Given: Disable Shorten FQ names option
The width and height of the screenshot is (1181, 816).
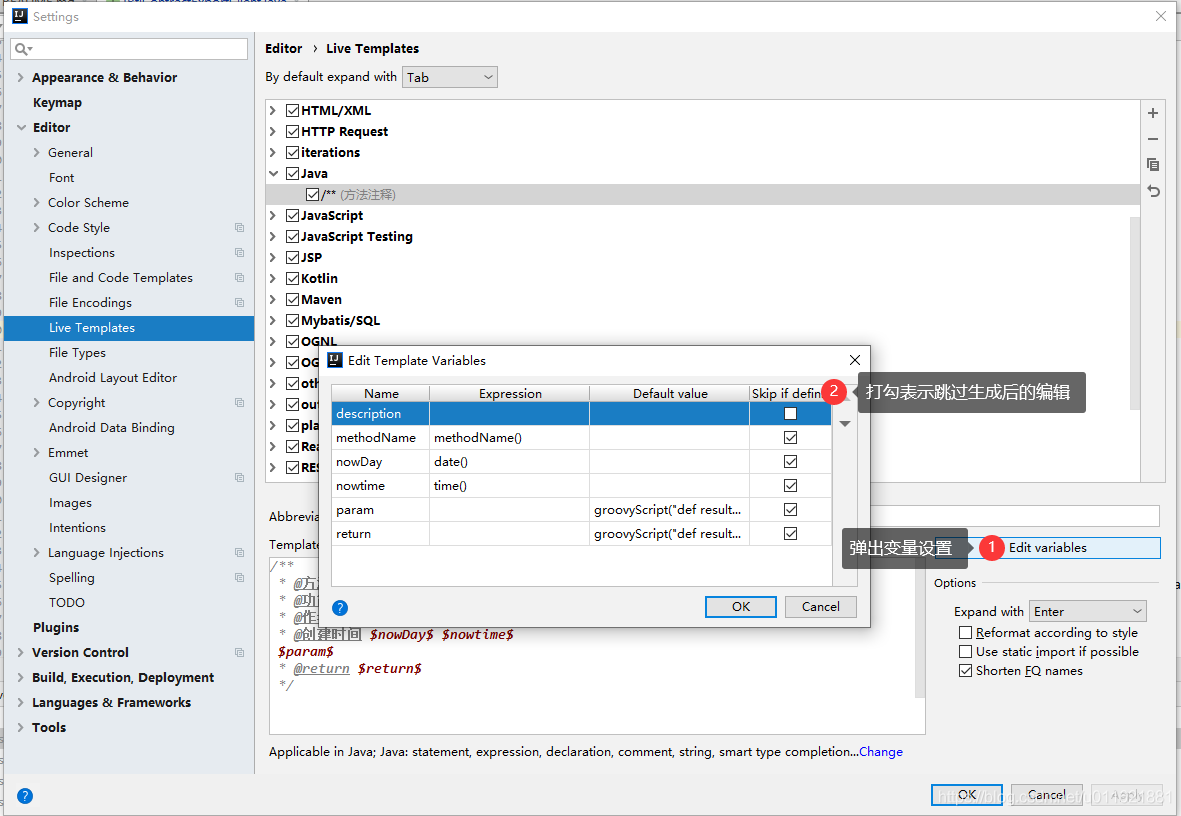Looking at the screenshot, I should (x=966, y=671).
